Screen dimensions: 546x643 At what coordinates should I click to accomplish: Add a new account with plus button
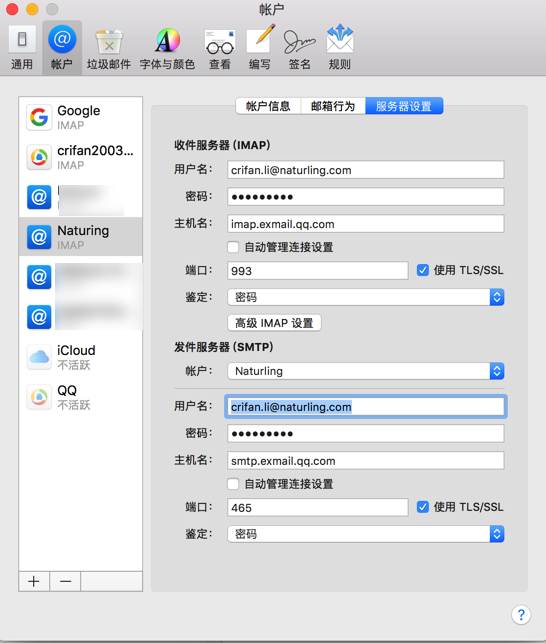(34, 581)
